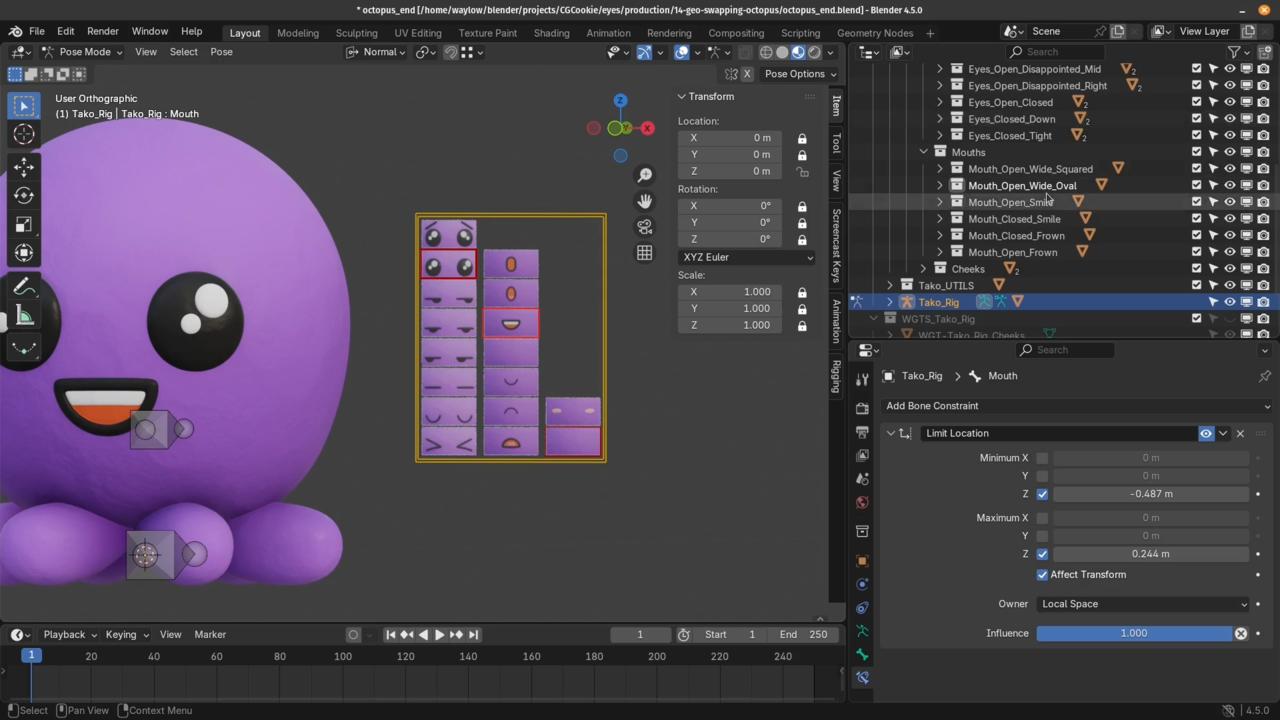Hide Mouth_Open_Wide_Squared in viewport via eye icon
The height and width of the screenshot is (720, 1280).
(x=1230, y=169)
